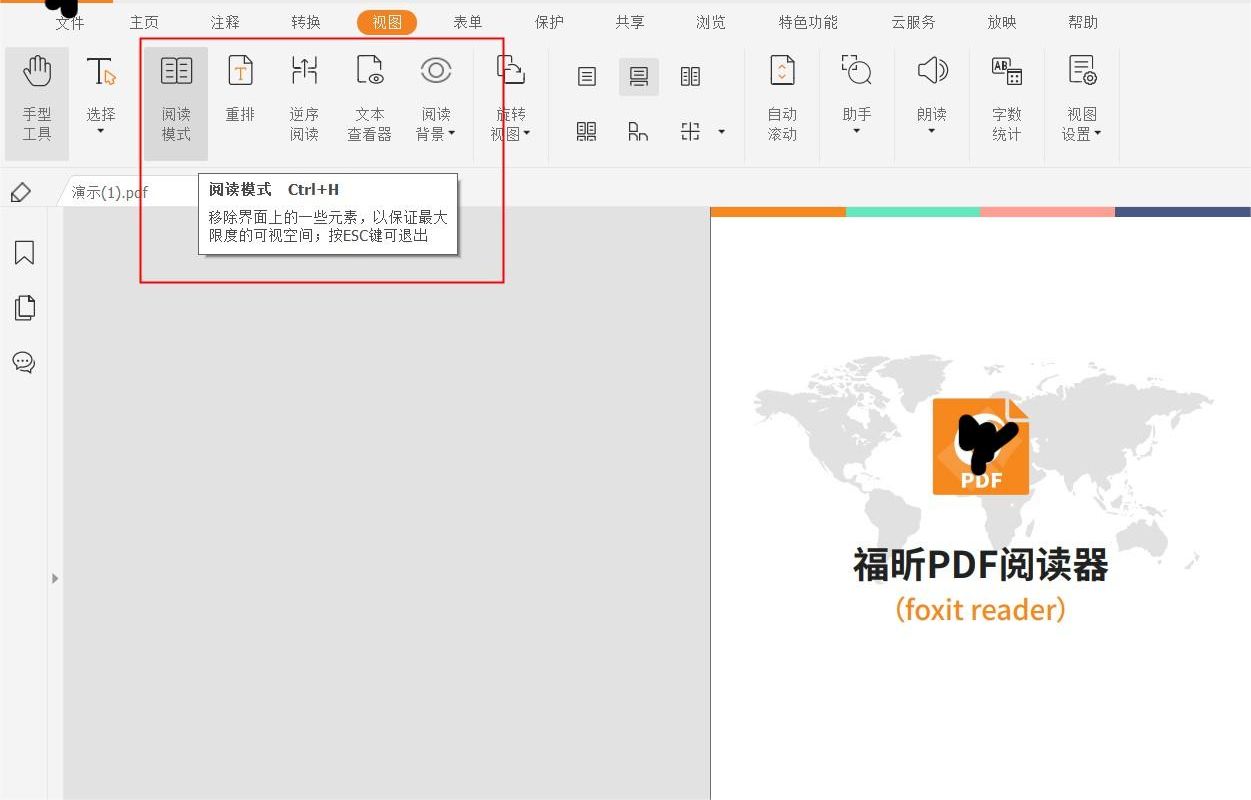The image size is (1251, 800).
Task: Activate 阅读模式 (Read Mode)
Action: pos(175,95)
